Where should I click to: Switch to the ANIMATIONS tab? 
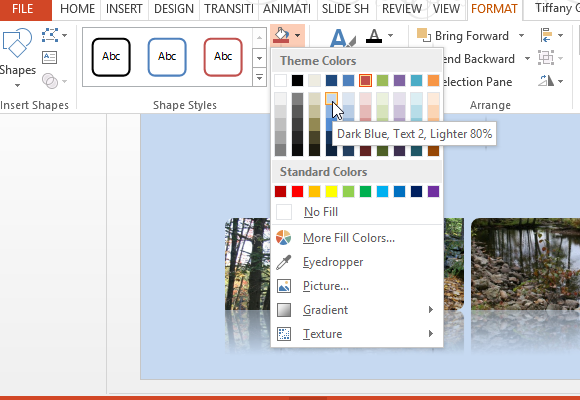coord(287,9)
